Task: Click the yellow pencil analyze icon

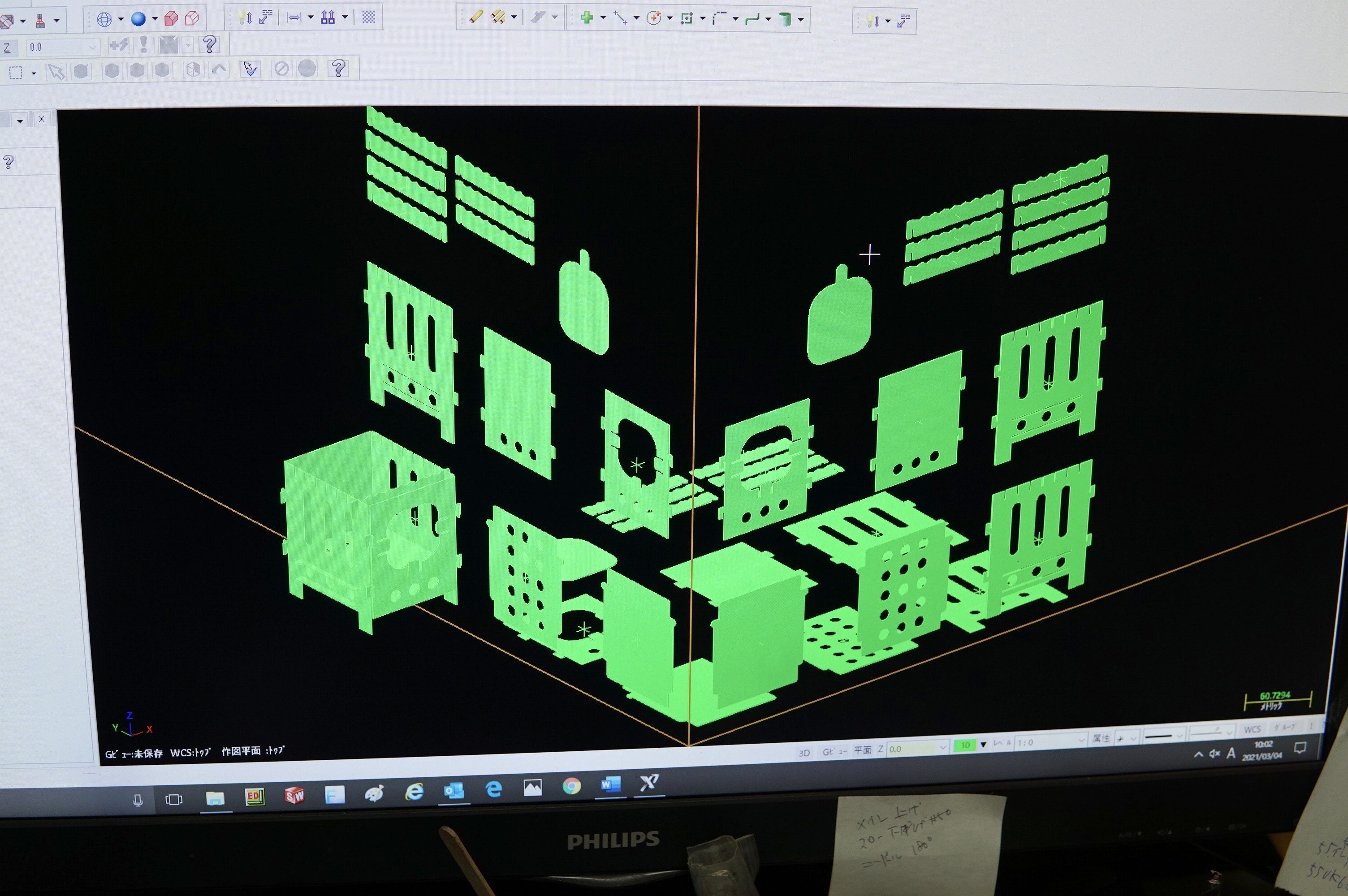Action: coord(475,18)
